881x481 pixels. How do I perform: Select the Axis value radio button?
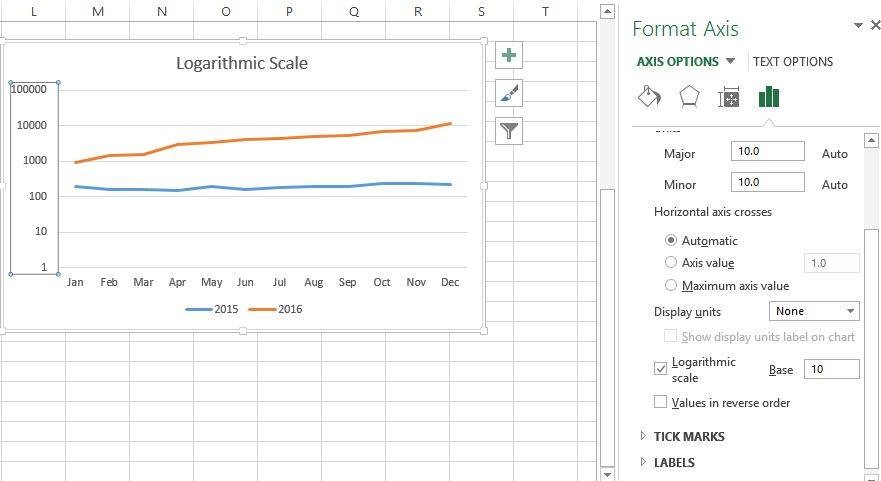tap(670, 262)
